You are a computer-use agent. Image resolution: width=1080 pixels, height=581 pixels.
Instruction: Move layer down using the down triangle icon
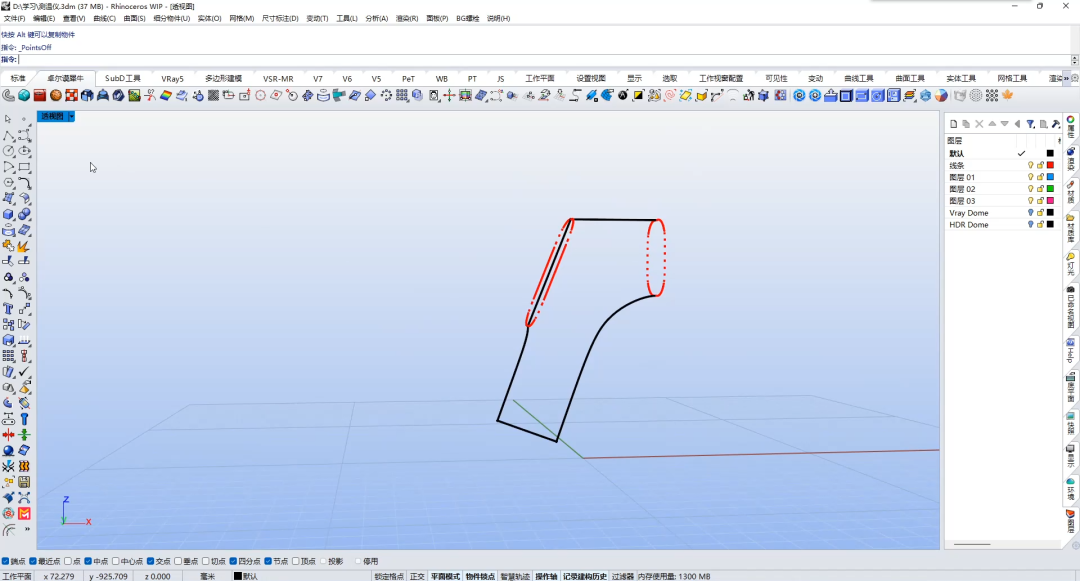pos(1004,124)
